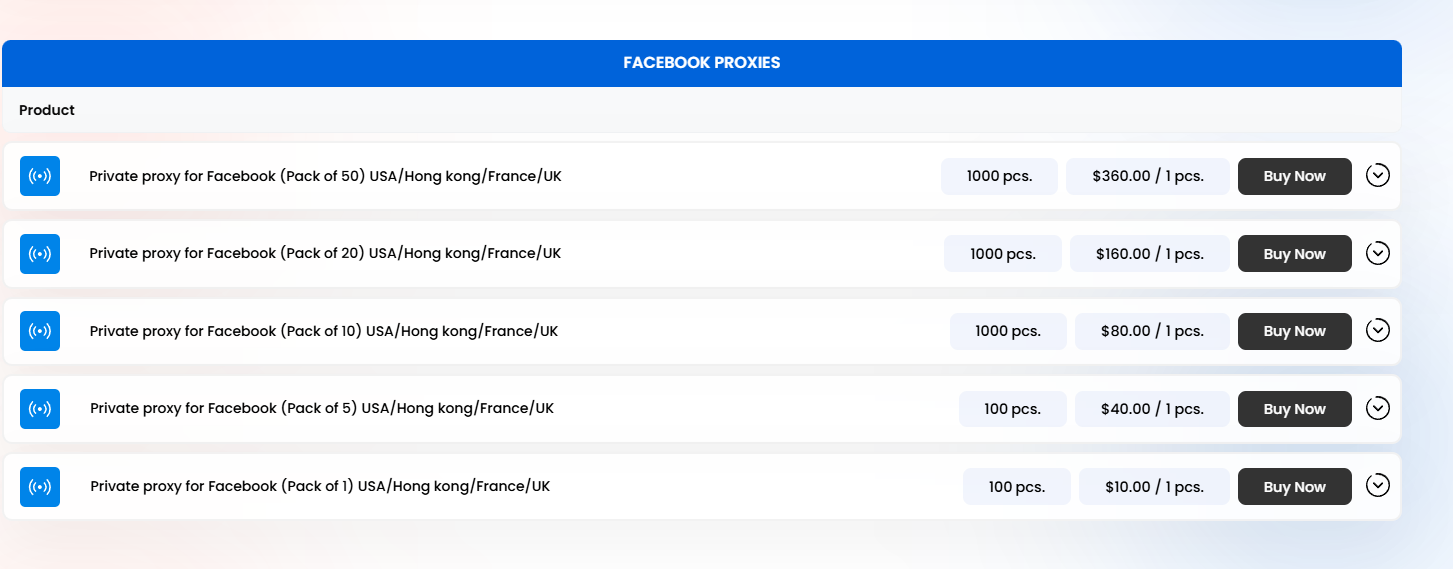This screenshot has width=1453, height=569.
Task: Buy Now the $160.00 Pack of 20
Action: click(x=1295, y=254)
